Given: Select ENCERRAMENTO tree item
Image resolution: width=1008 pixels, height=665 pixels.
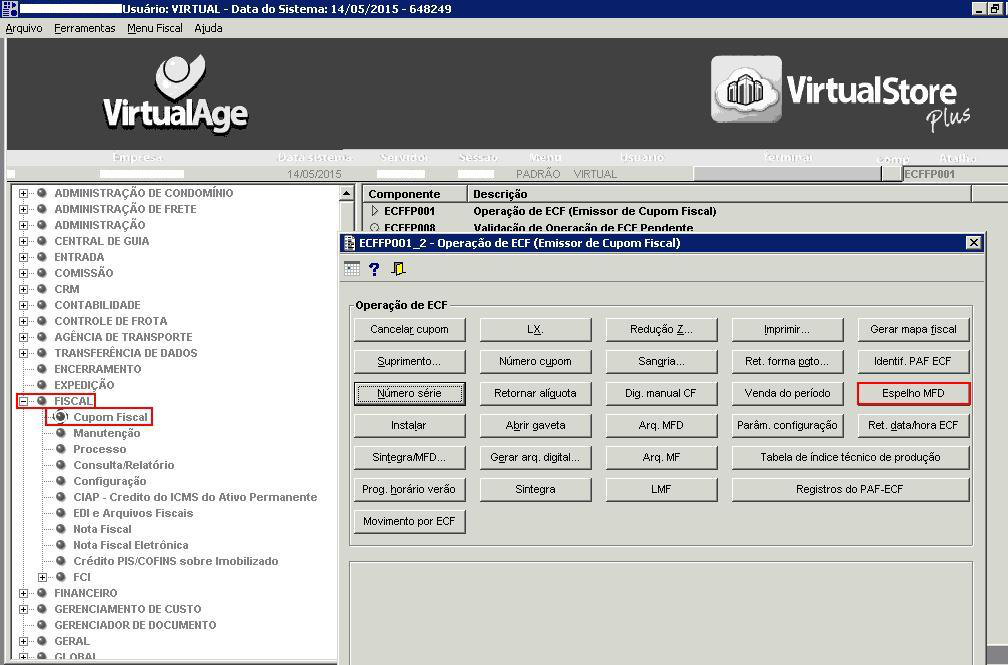Looking at the screenshot, I should point(98,369).
